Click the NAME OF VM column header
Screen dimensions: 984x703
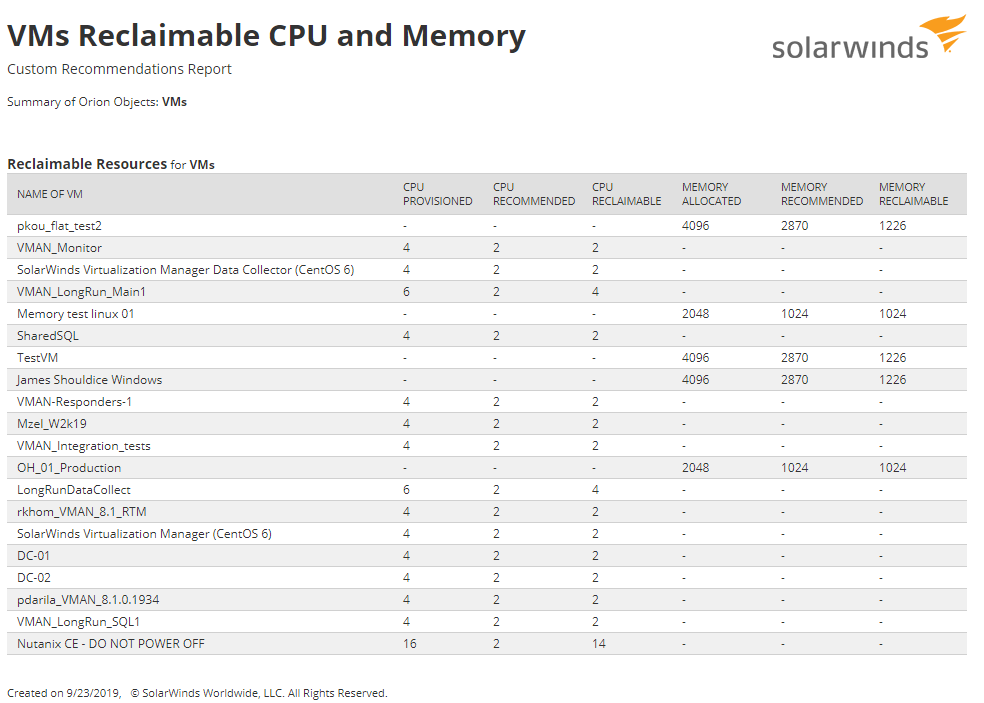pyautogui.click(x=50, y=194)
